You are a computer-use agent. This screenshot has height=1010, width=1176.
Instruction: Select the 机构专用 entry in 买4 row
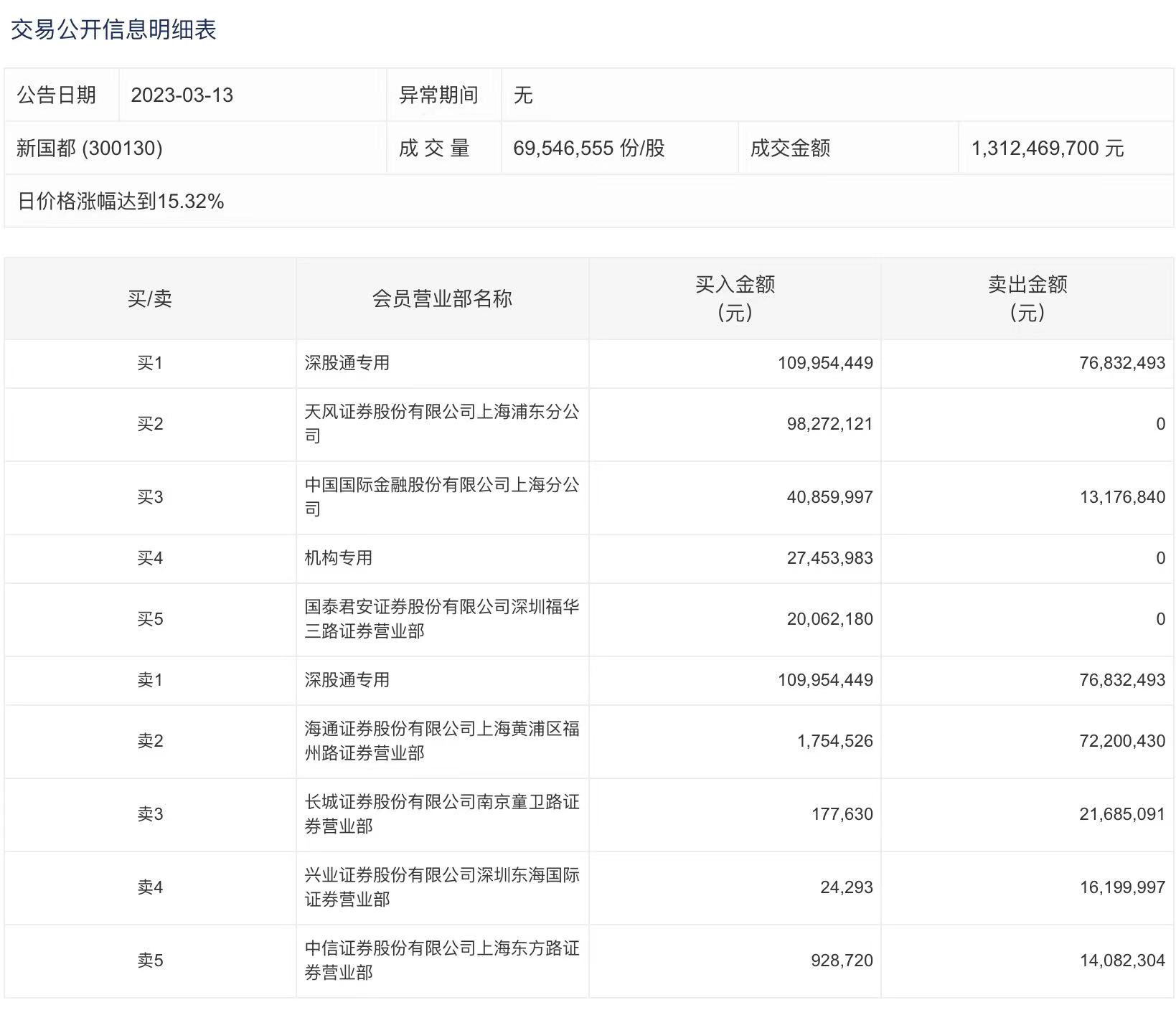click(x=339, y=558)
